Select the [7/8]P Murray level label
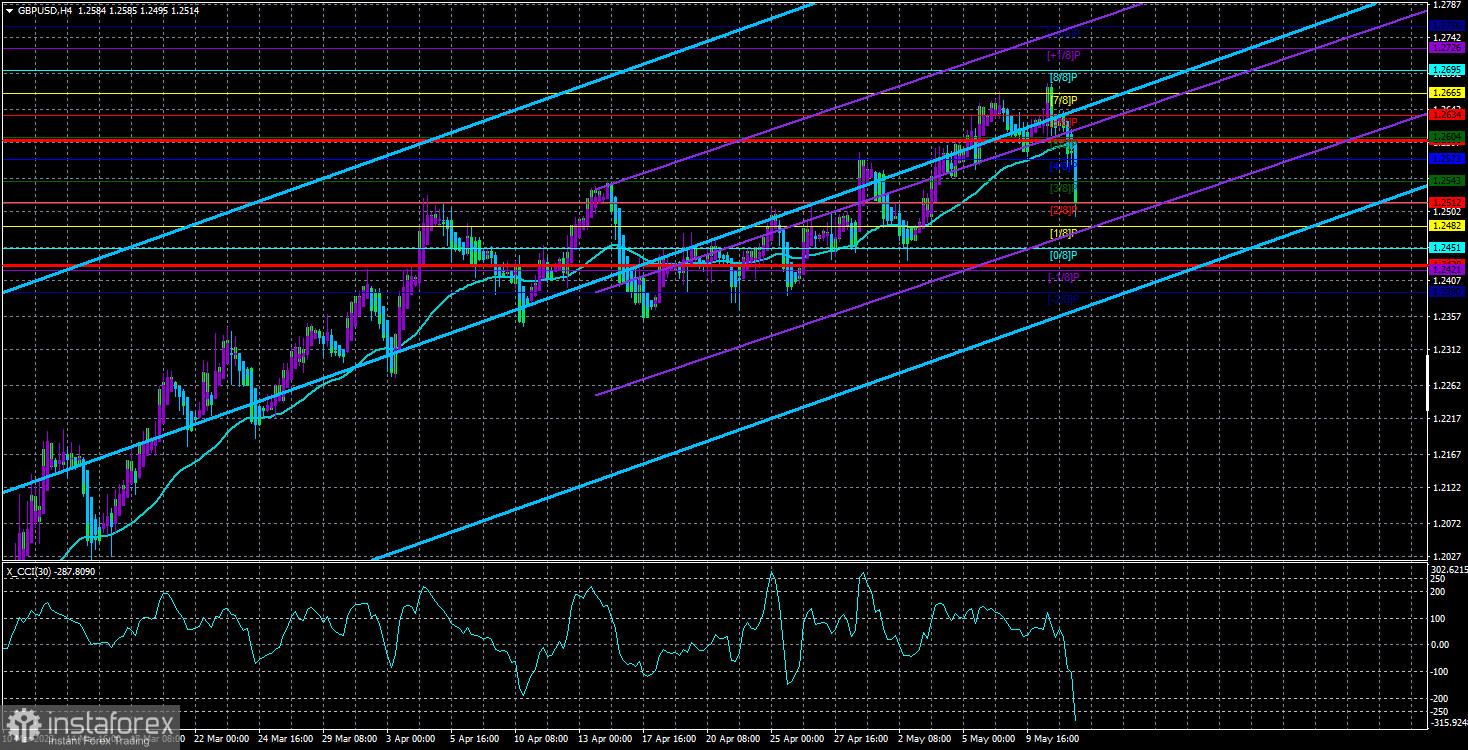Image resolution: width=1468 pixels, height=750 pixels. click(1063, 100)
